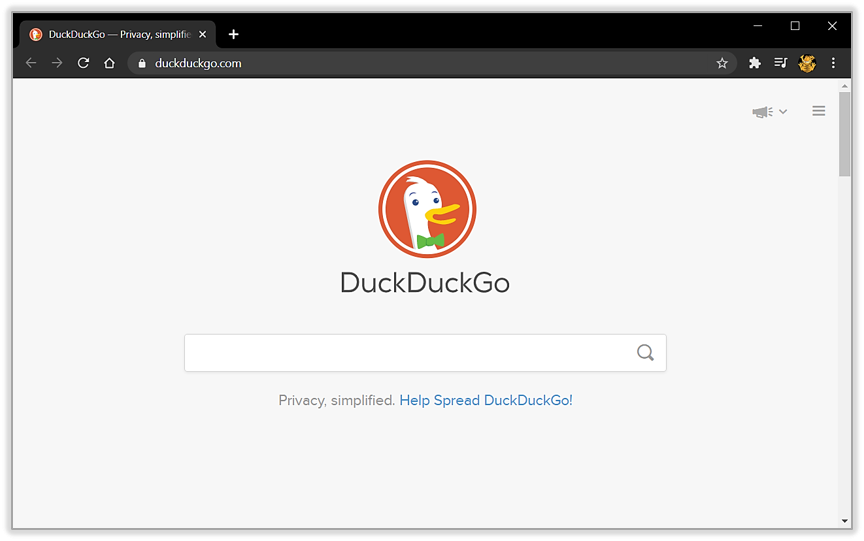Click the scrollbar up arrow
The image size is (864, 541).
(x=844, y=86)
